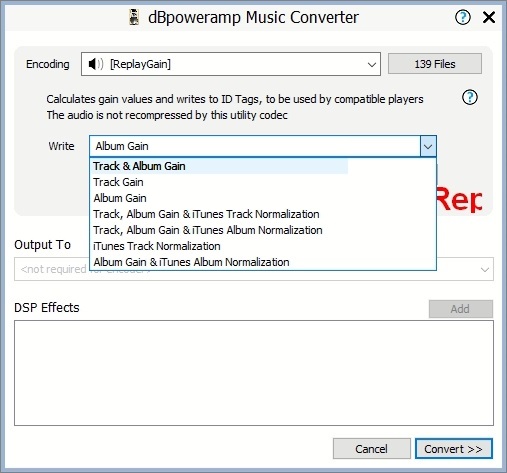Screen dimensions: 507x473
Task: Choose the Track Gain option
Action: 263,182
